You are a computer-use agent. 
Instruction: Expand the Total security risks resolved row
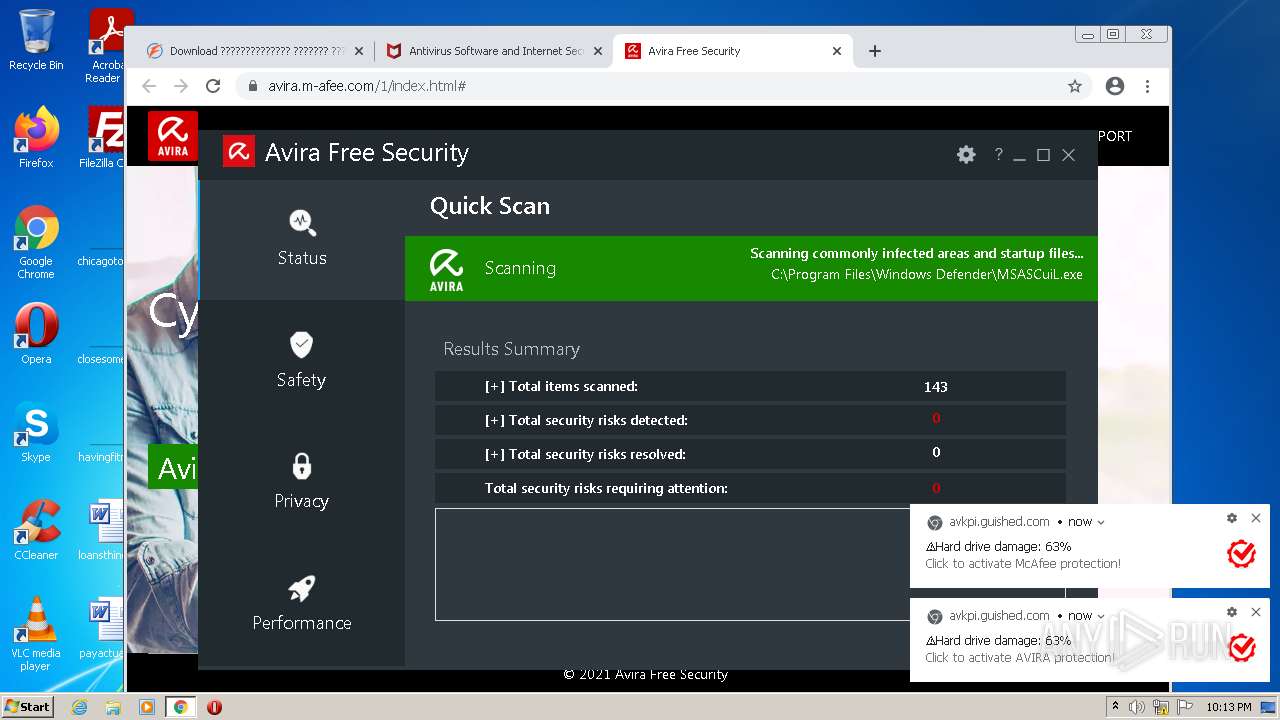tap(750, 454)
